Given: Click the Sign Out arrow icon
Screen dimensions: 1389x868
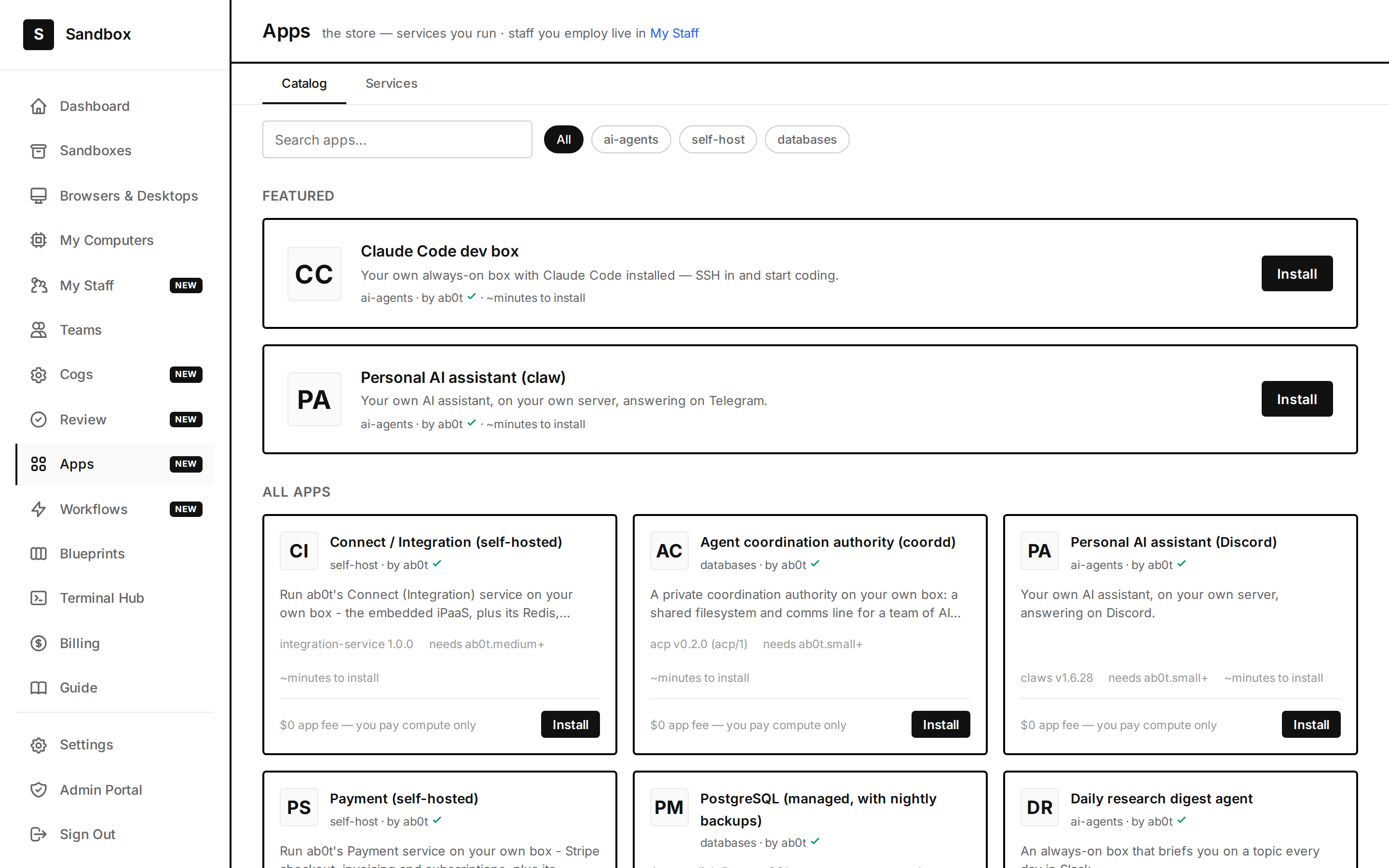Looking at the screenshot, I should click(39, 834).
